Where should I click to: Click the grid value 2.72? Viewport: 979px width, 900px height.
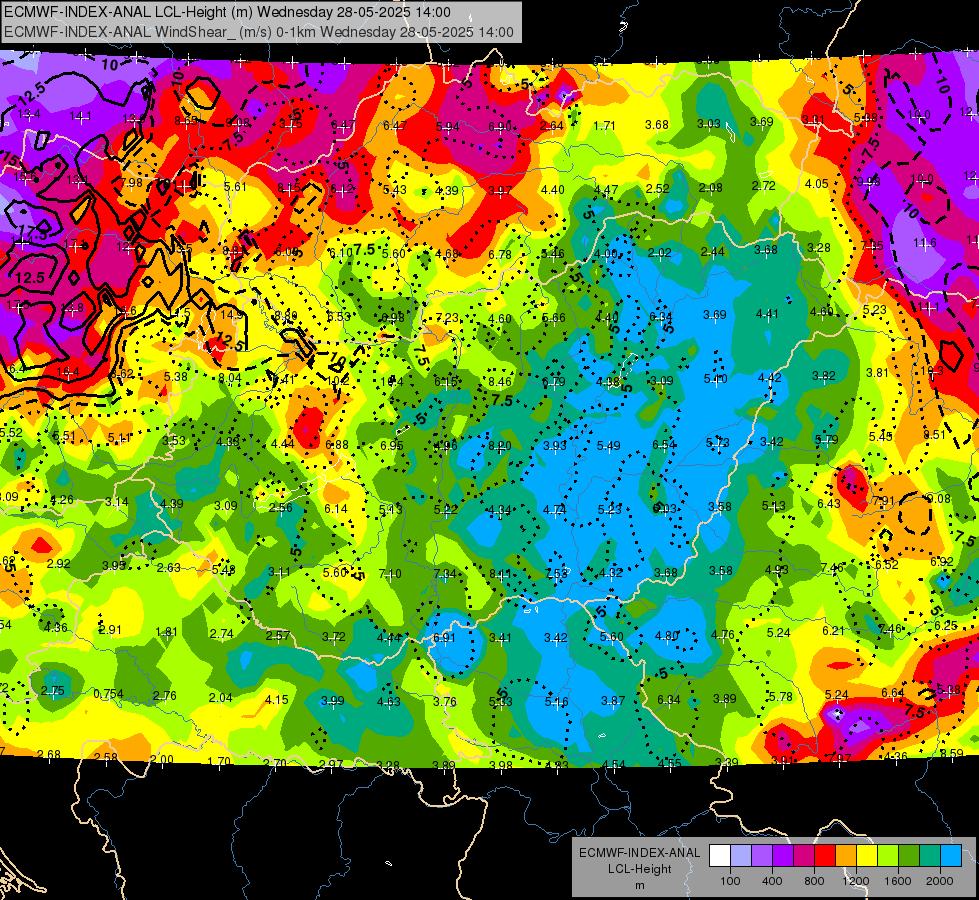click(764, 185)
